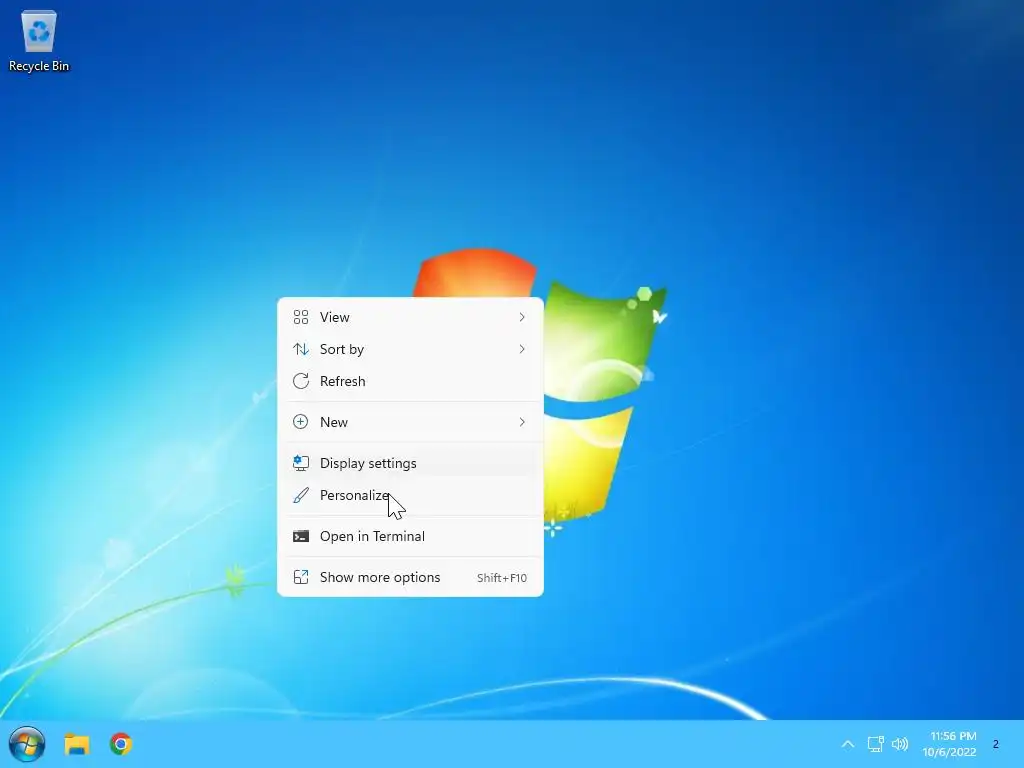This screenshot has height=768, width=1024.
Task: Choose Open in Terminal
Action: click(410, 537)
